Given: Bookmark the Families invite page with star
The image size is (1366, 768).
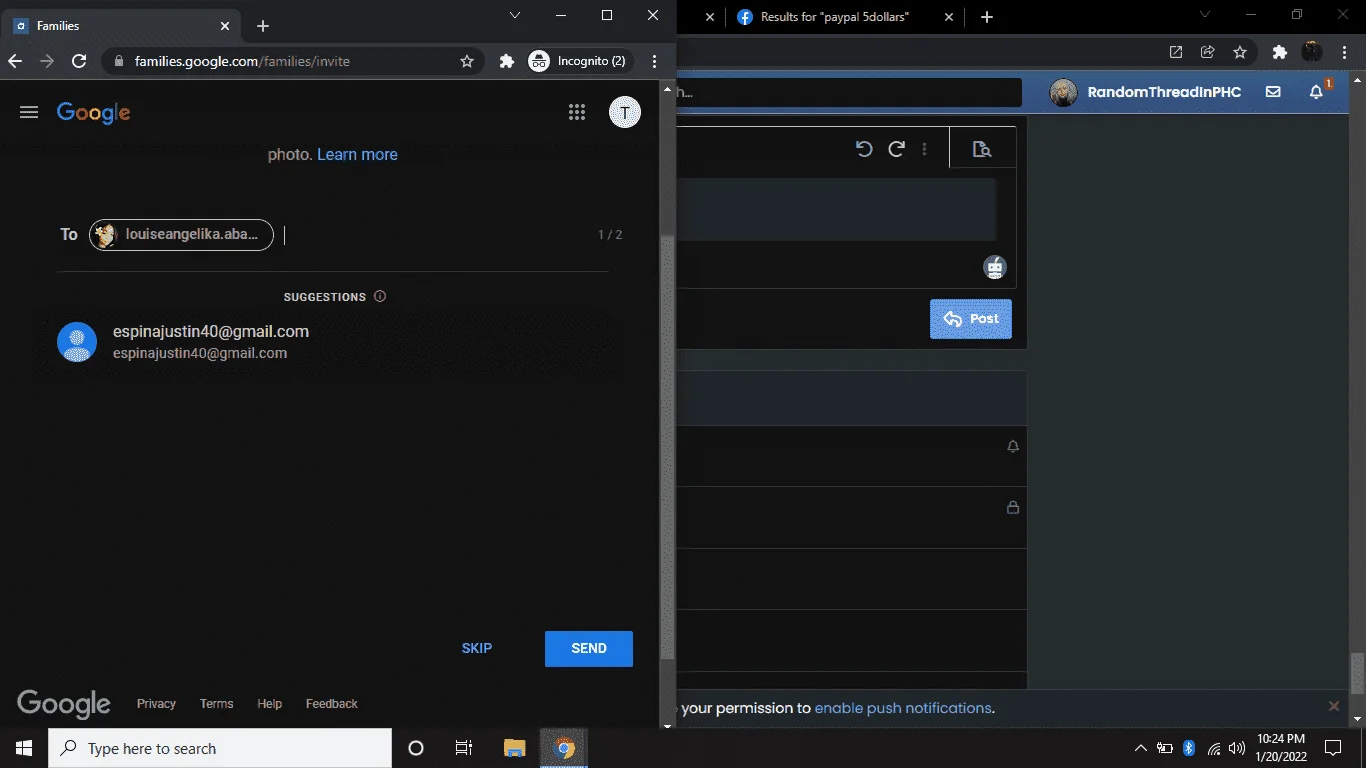Looking at the screenshot, I should [467, 61].
